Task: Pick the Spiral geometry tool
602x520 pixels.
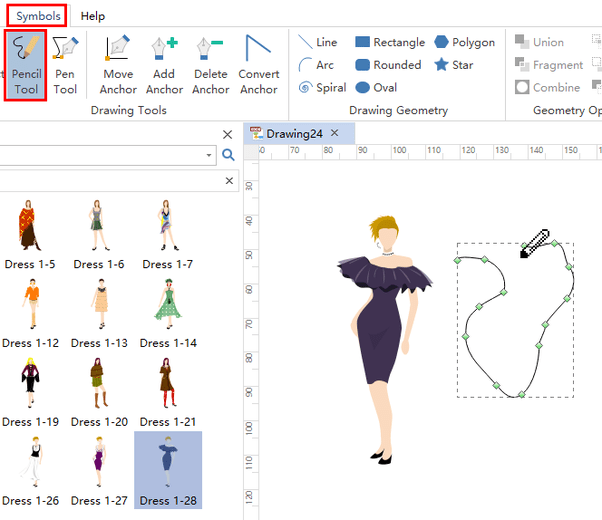Action: coord(322,88)
